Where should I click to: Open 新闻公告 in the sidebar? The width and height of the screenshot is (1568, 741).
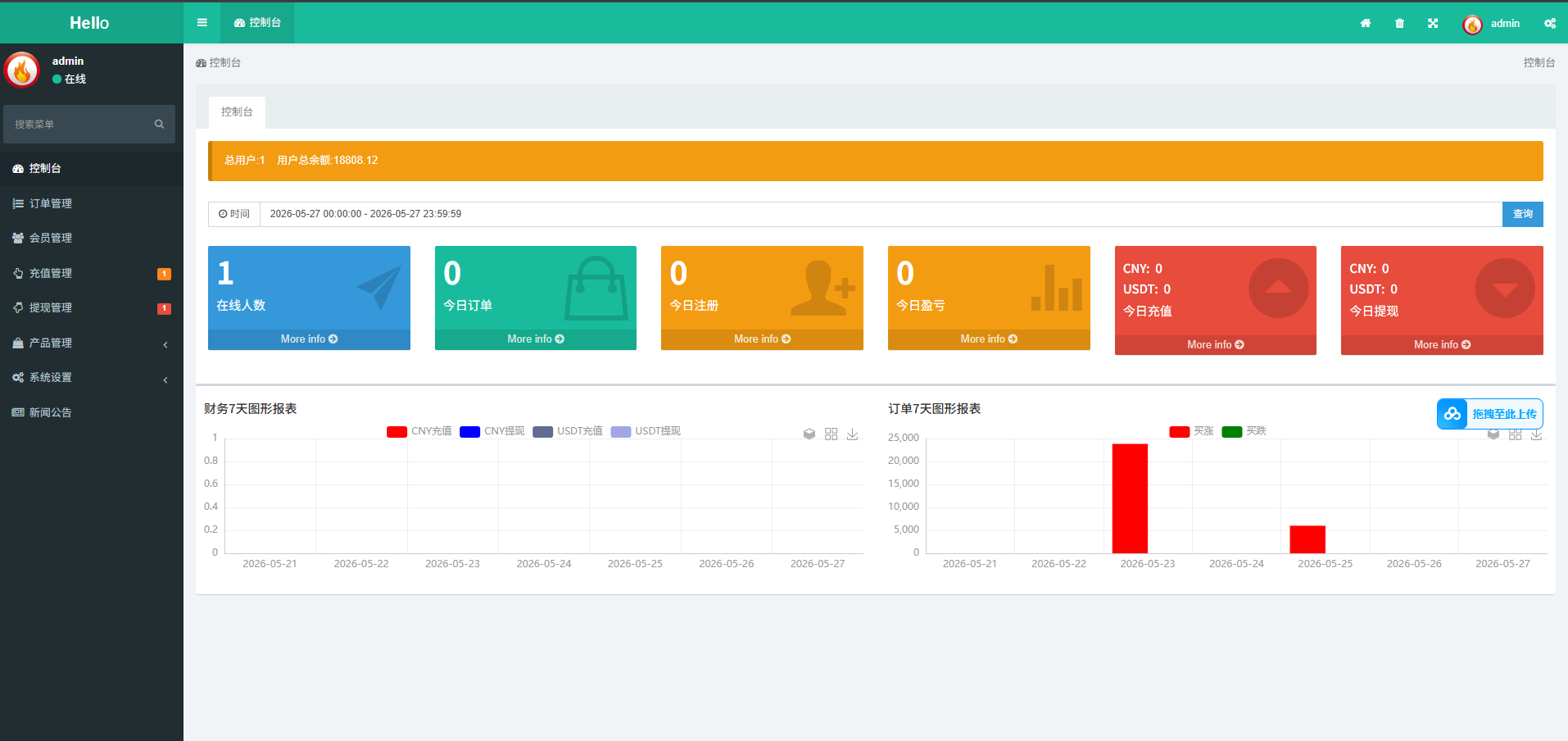pos(92,412)
